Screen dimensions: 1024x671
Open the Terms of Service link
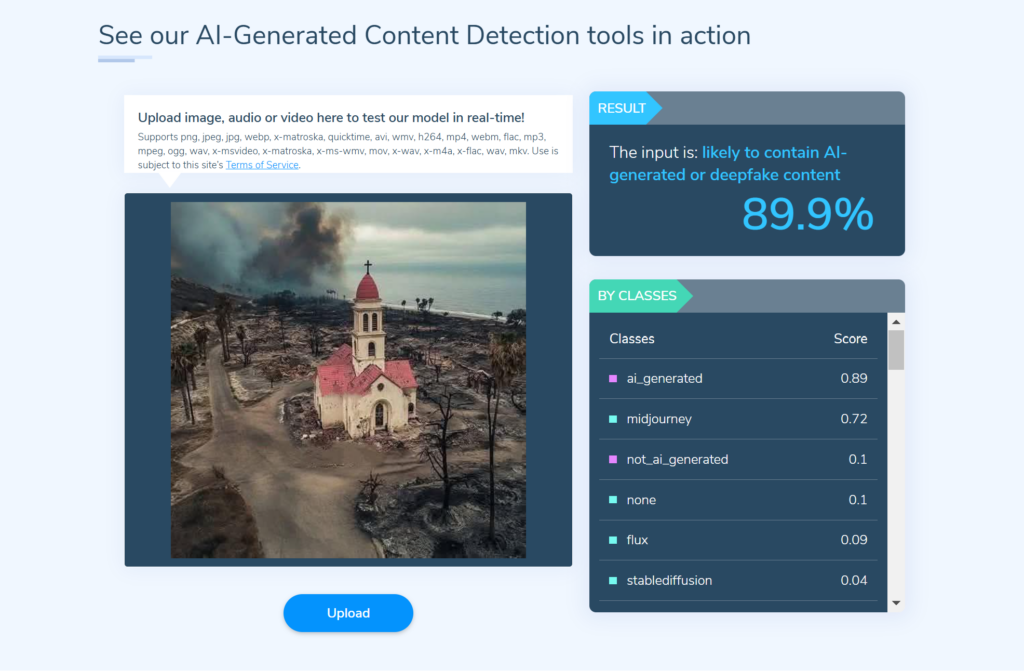pyautogui.click(x=262, y=165)
